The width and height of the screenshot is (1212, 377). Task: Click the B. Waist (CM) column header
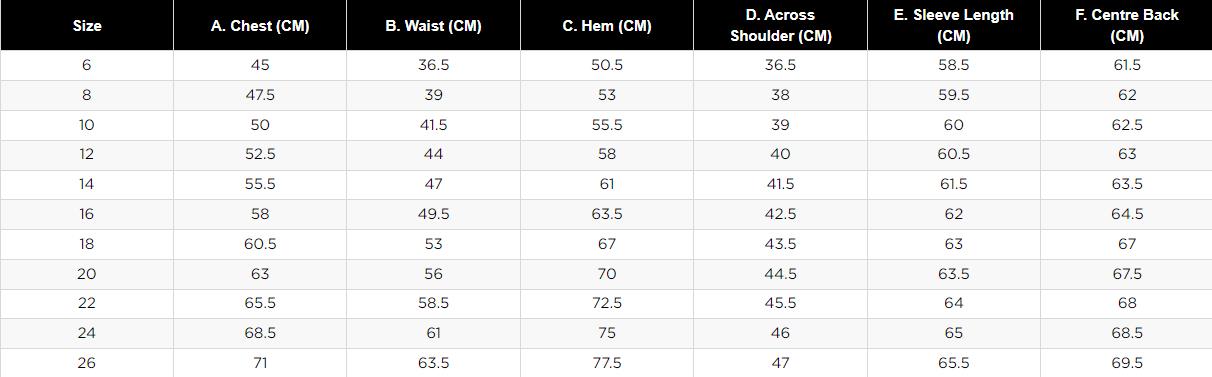click(433, 26)
